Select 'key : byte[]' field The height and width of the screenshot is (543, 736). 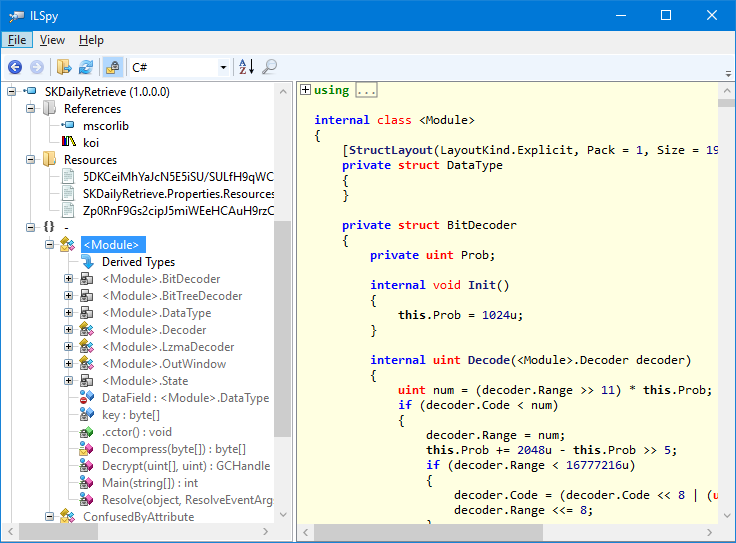[131, 415]
